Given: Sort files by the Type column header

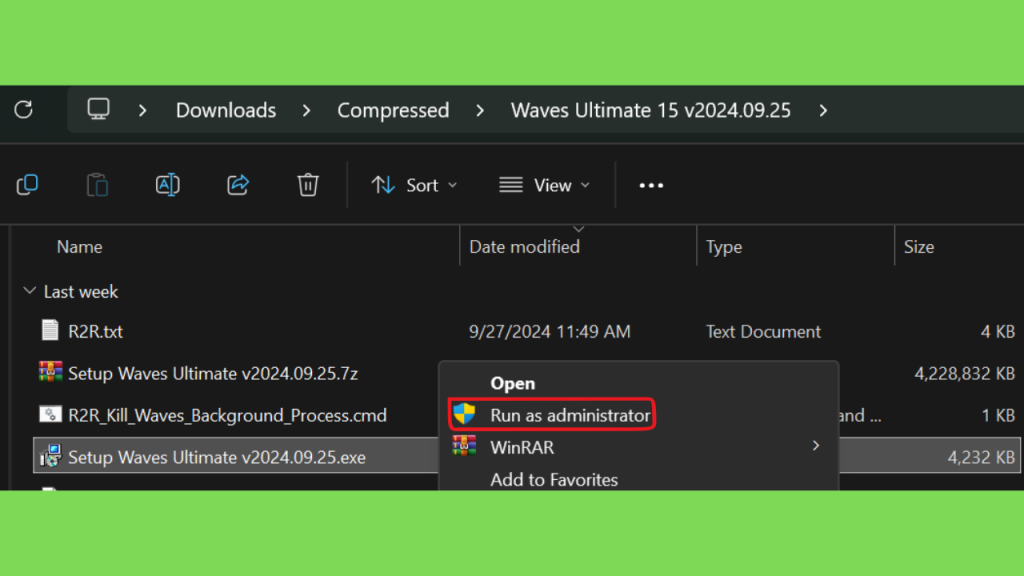Looking at the screenshot, I should pyautogui.click(x=724, y=247).
